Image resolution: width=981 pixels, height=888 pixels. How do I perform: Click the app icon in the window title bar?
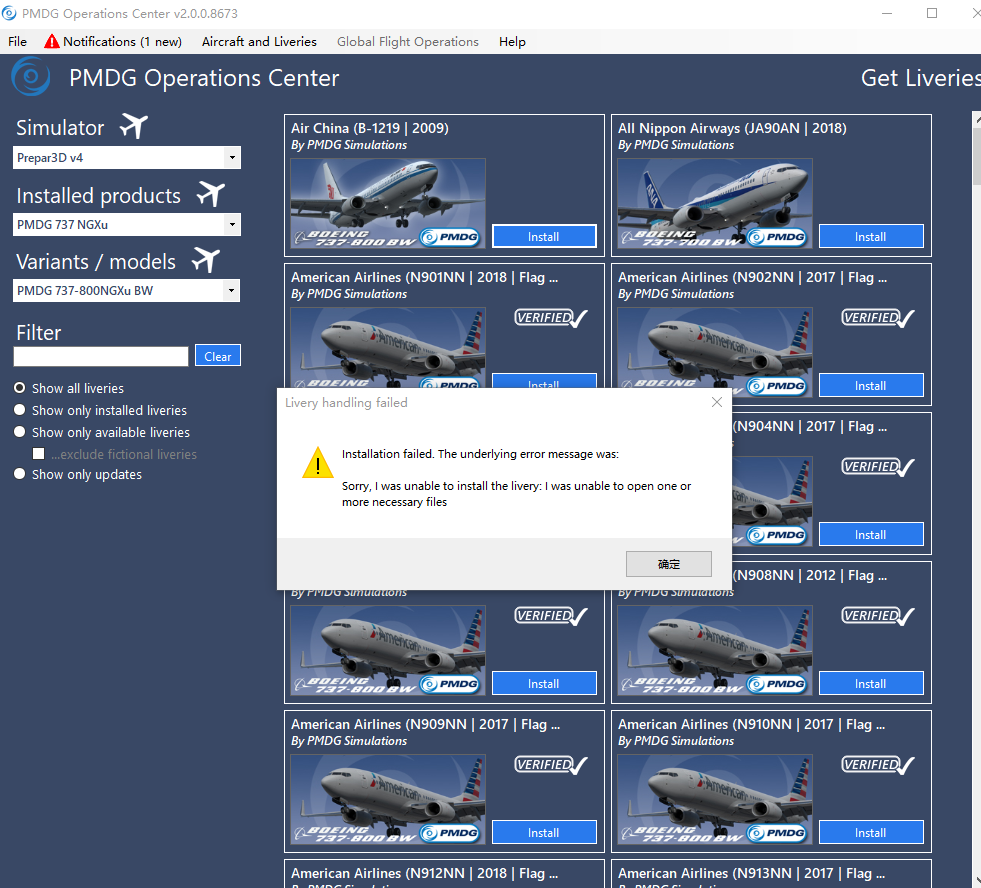pos(9,13)
